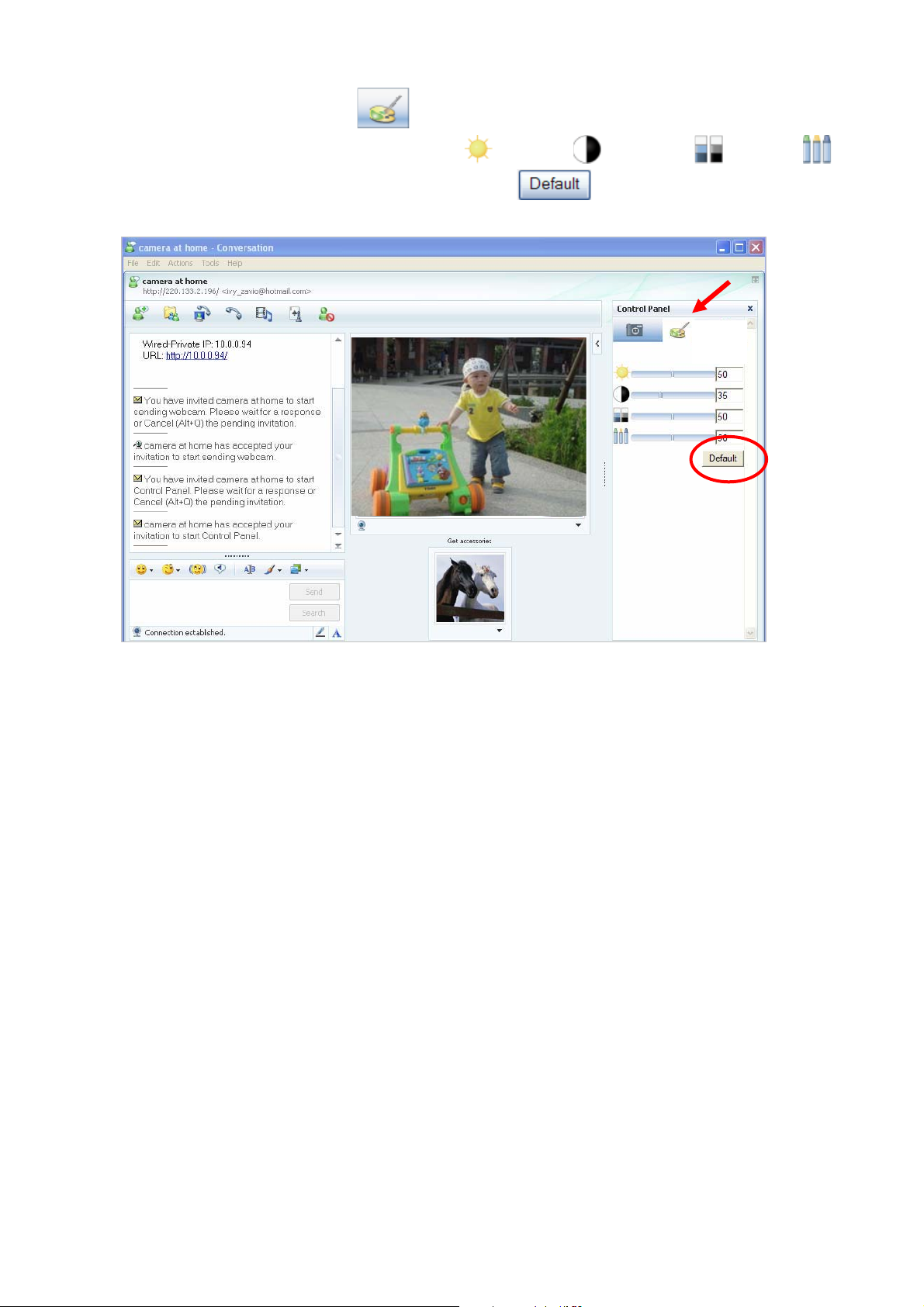Click the Send button
This screenshot has height=1307, width=924.
coord(314,592)
